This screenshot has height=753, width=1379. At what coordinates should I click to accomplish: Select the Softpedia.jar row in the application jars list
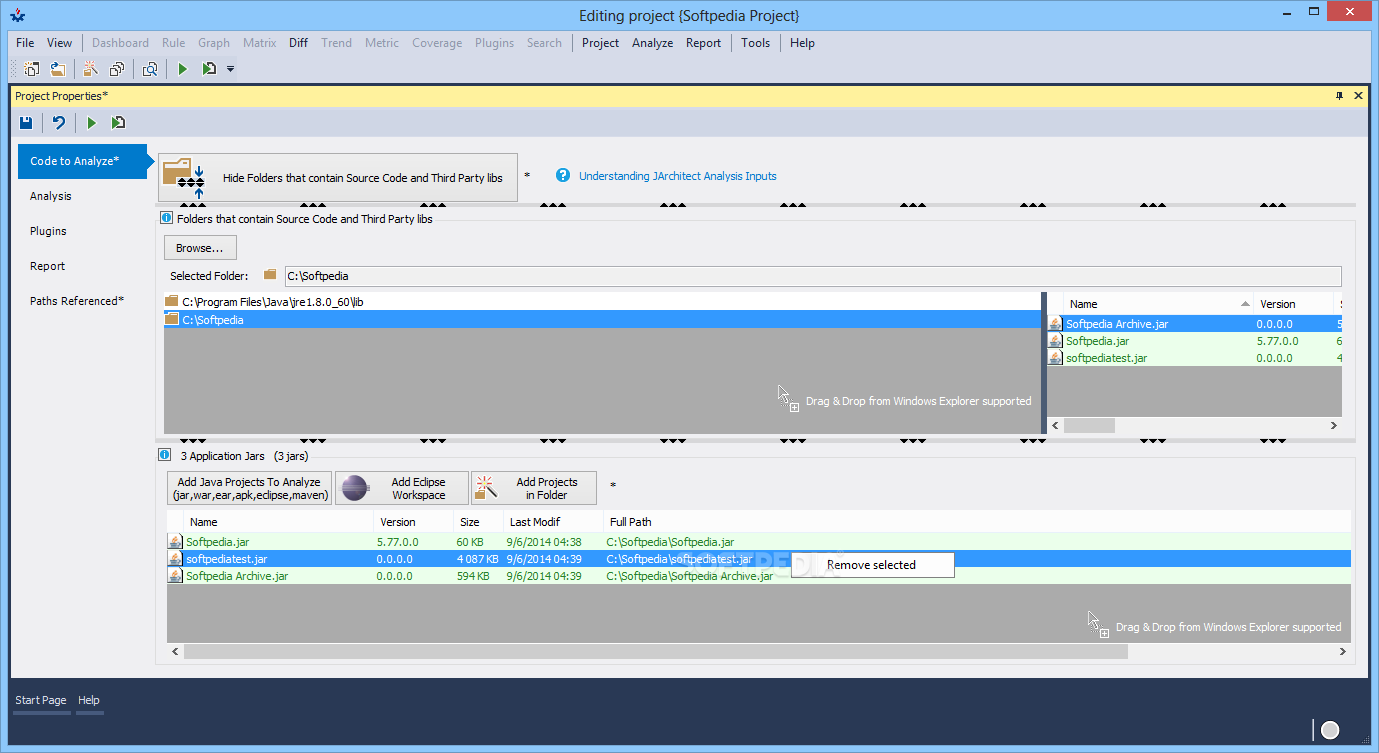759,542
